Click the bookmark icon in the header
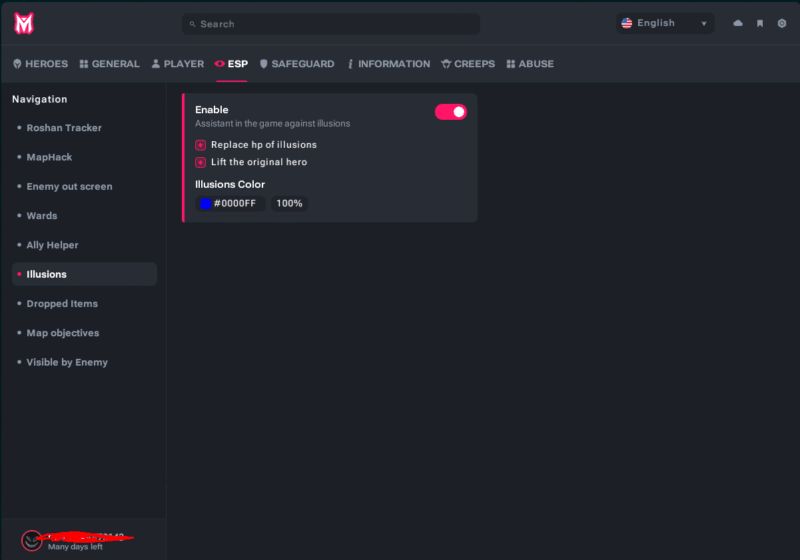Viewport: 800px width, 560px height. (x=760, y=23)
